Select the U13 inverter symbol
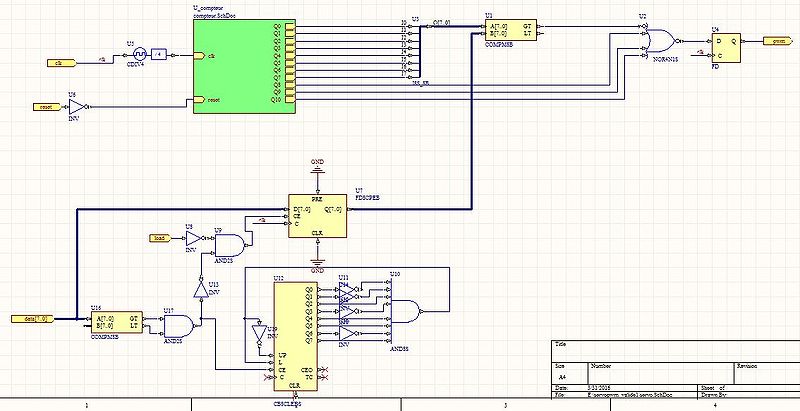 [200, 290]
